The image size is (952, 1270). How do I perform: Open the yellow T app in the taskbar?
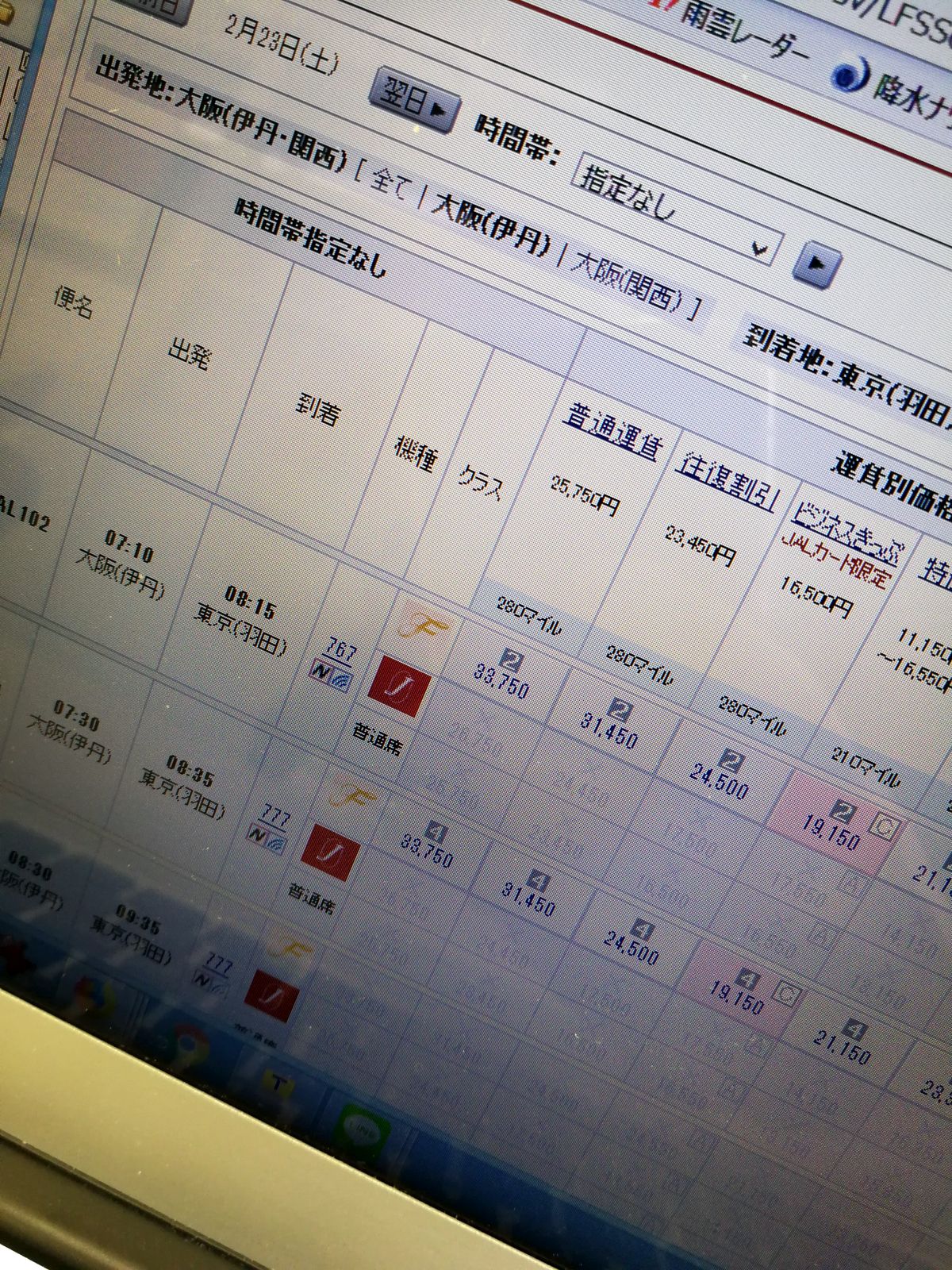pos(277,1080)
